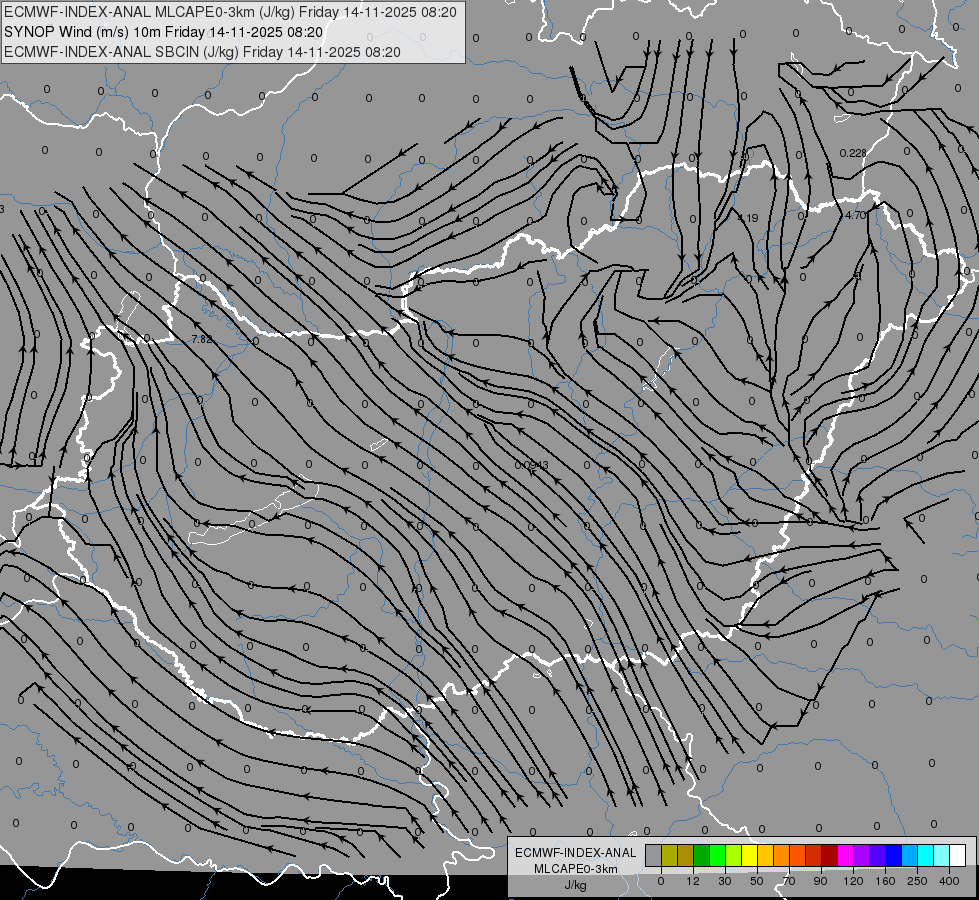979x900 pixels.
Task: Click the olive-yellow legend swatch
Action: pos(670,855)
